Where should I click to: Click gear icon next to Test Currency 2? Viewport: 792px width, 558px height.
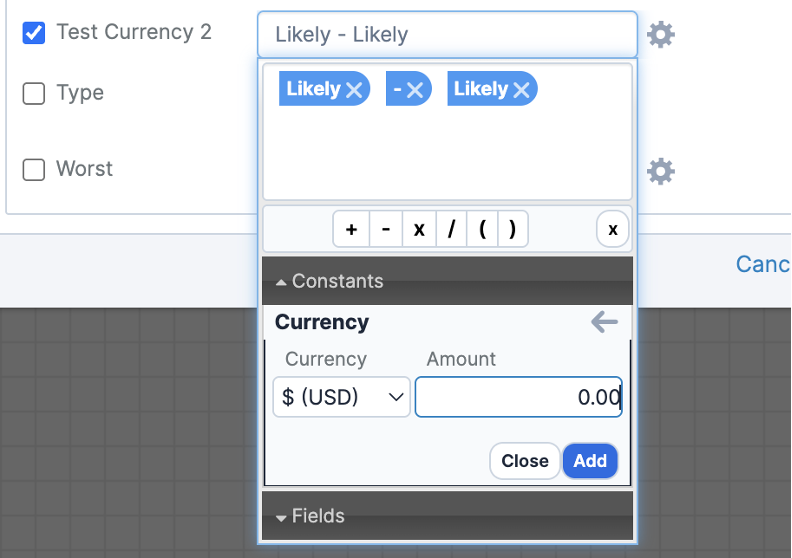point(661,35)
